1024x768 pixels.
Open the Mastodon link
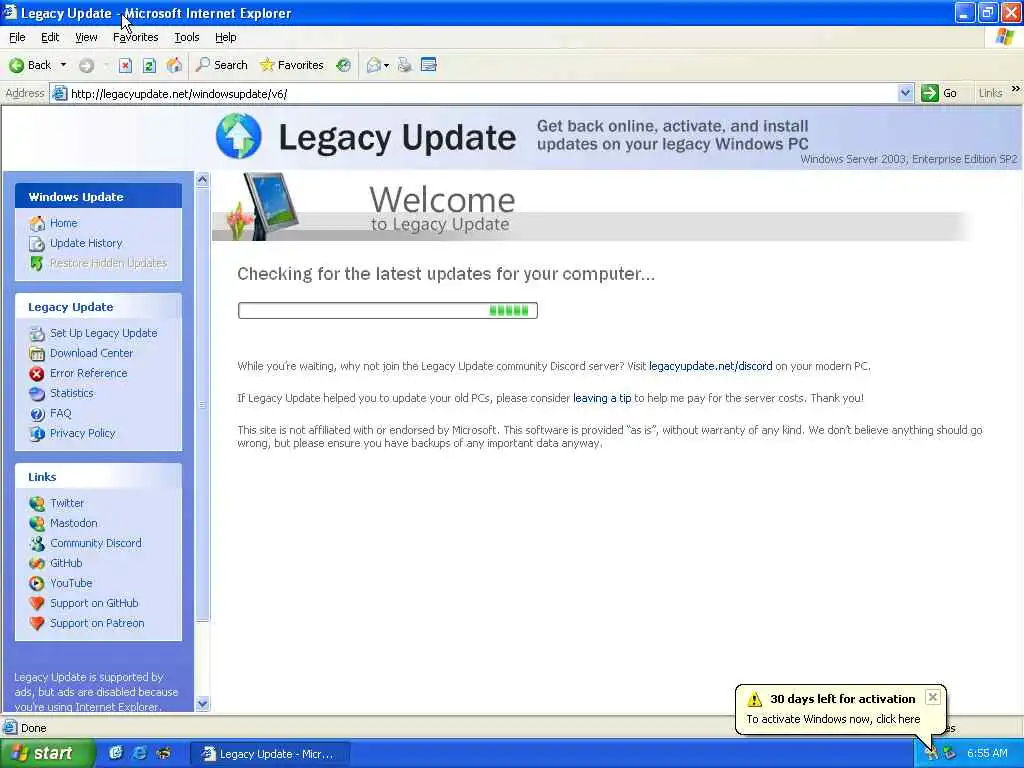click(x=74, y=523)
